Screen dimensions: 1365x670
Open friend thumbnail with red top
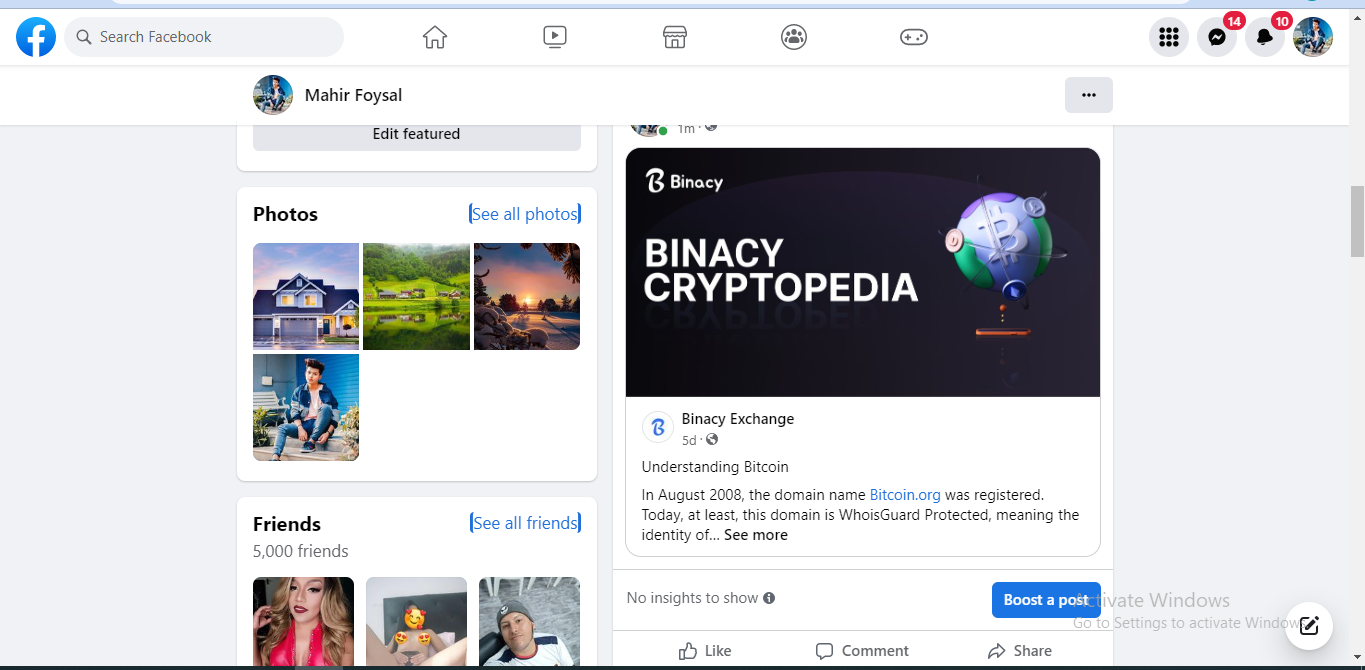point(303,621)
